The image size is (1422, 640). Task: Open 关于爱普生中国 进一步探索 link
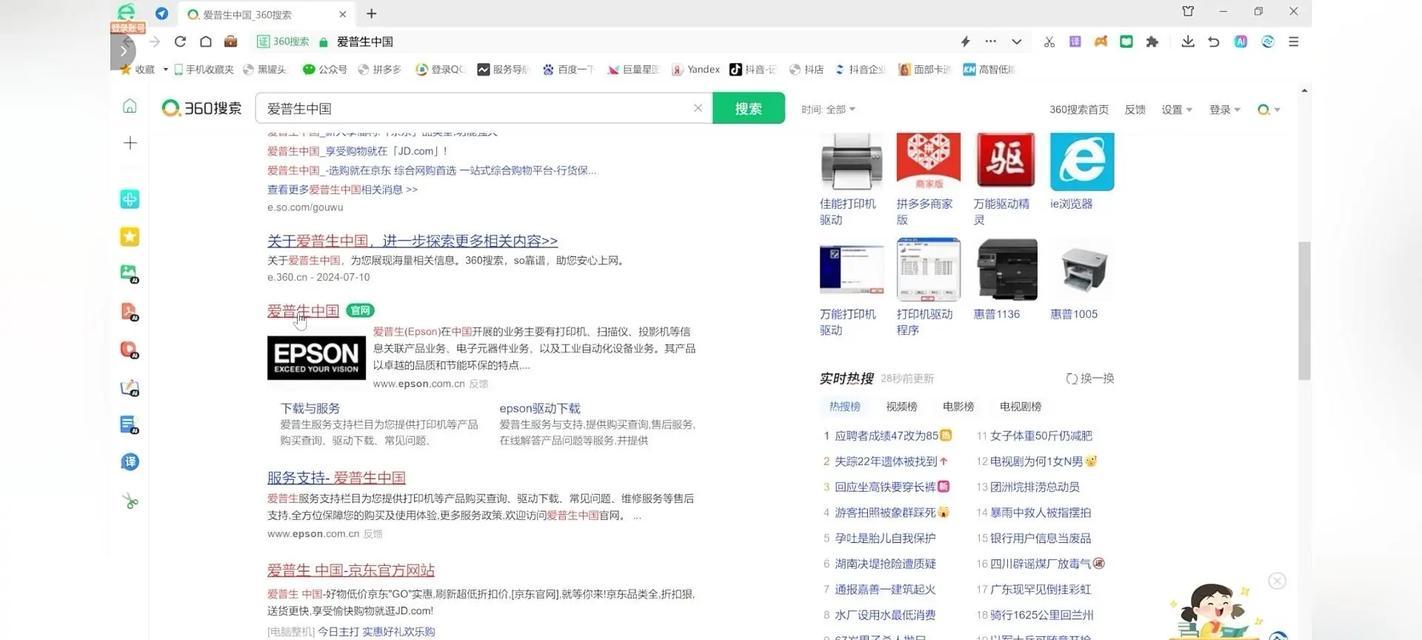[412, 240]
